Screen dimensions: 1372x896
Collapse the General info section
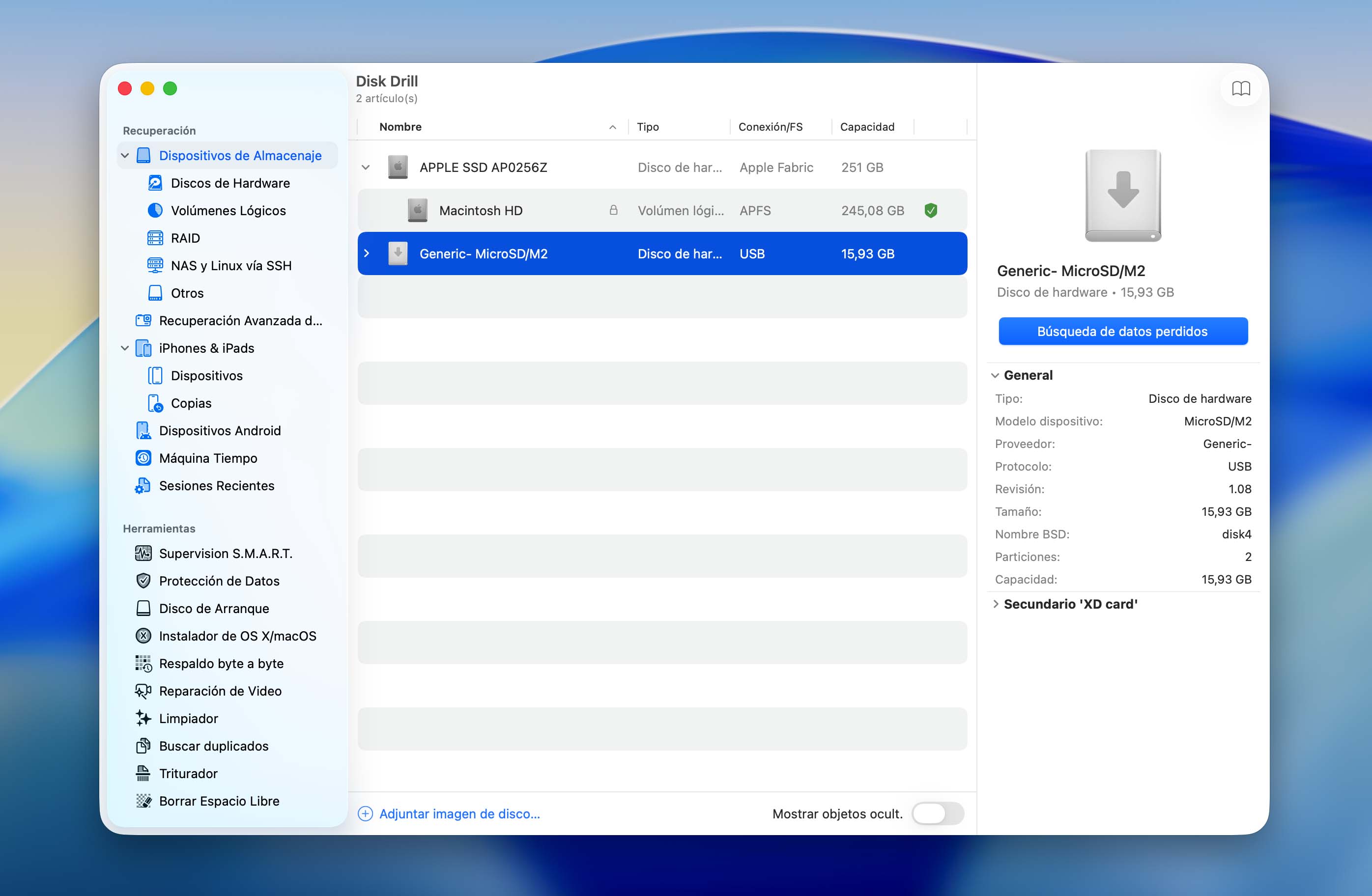(x=995, y=376)
